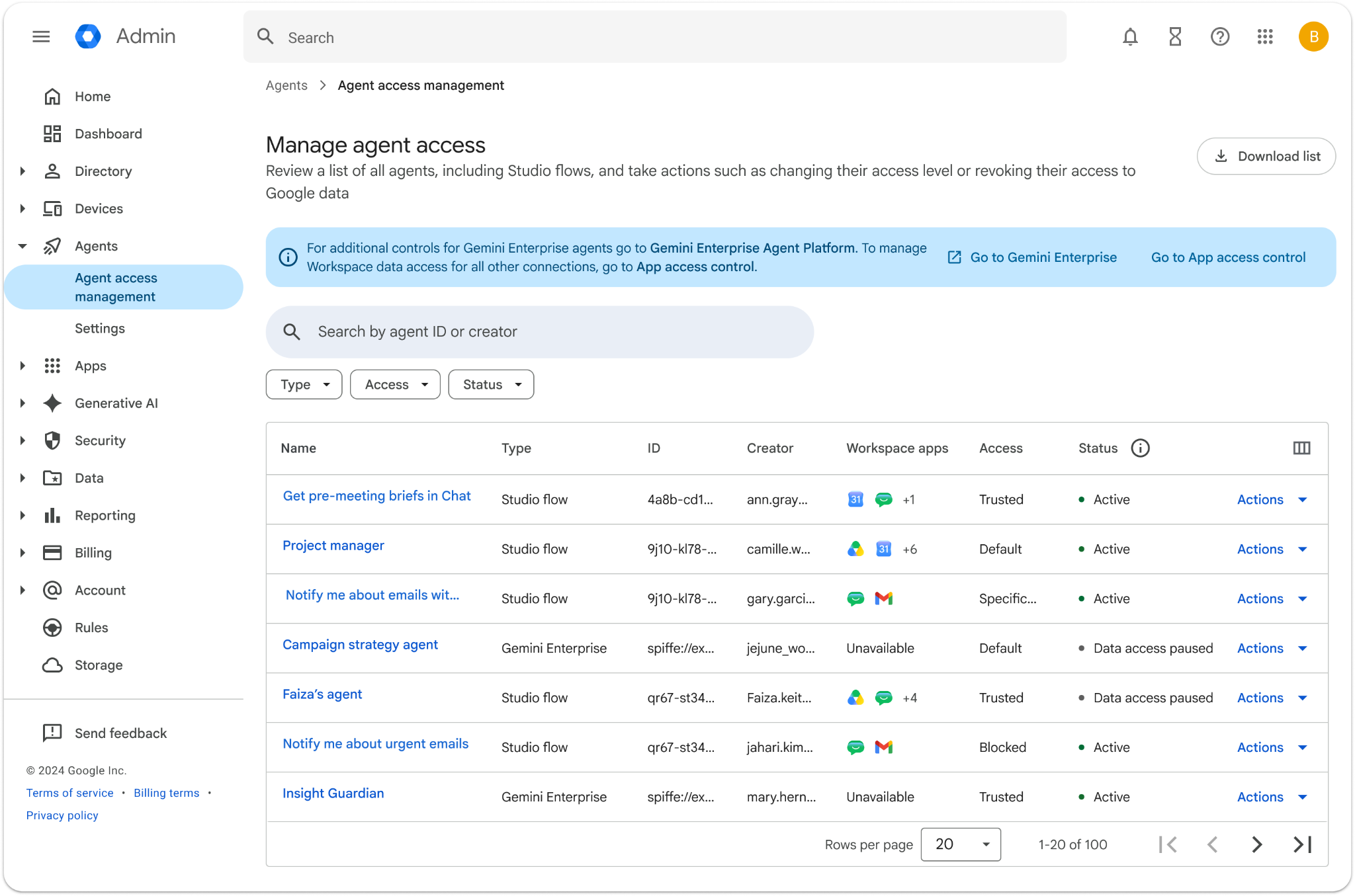Viewport: 1355px width, 896px height.
Task: Click the Reporting bar chart icon
Action: point(52,515)
